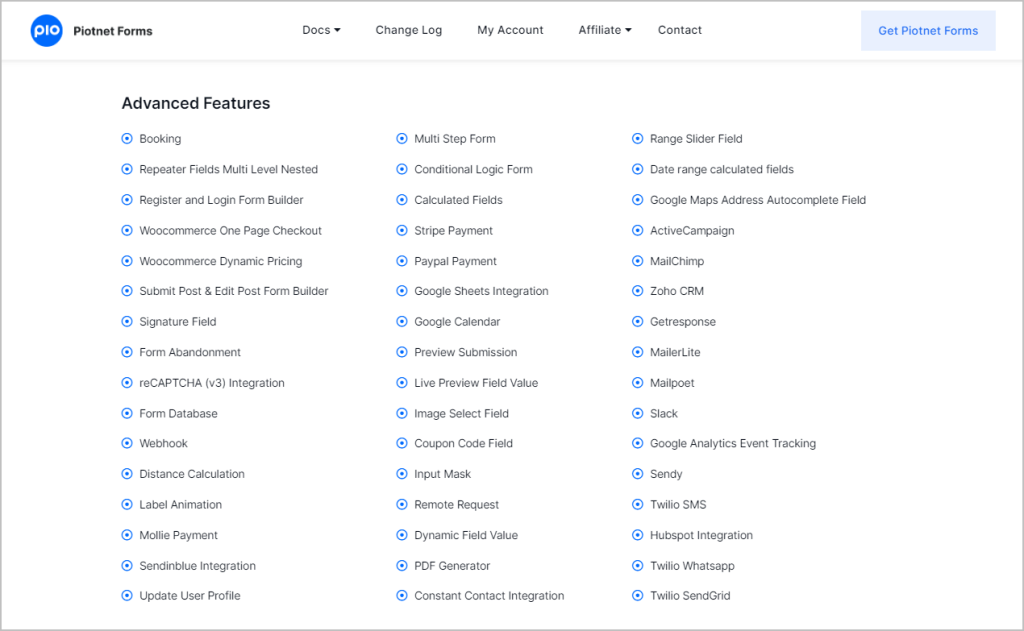Open the Constant Contact Integration link
This screenshot has height=631, width=1024.
[489, 596]
